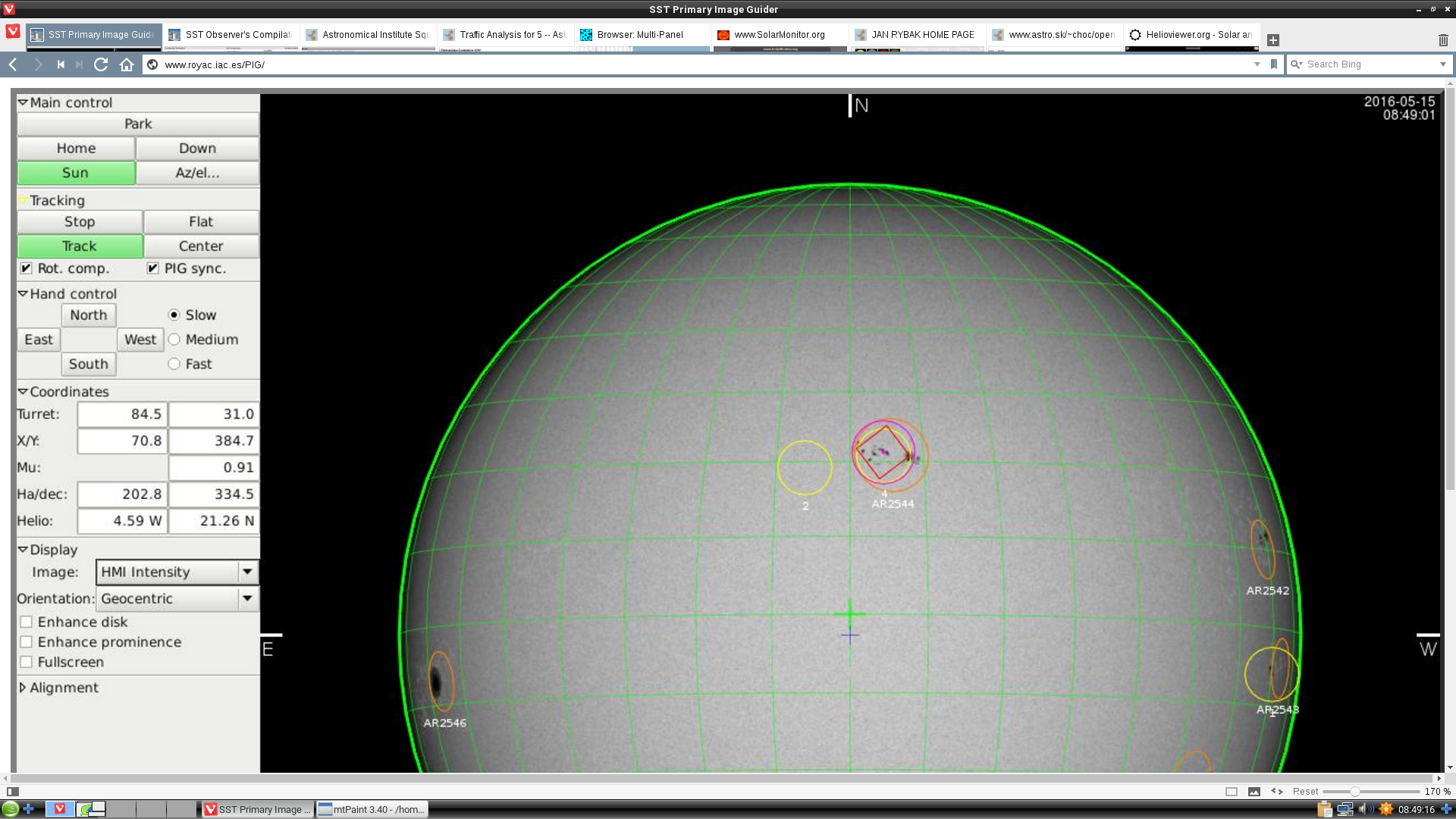Toggle the Rot. comp. checkbox
The height and width of the screenshot is (819, 1456).
27,268
